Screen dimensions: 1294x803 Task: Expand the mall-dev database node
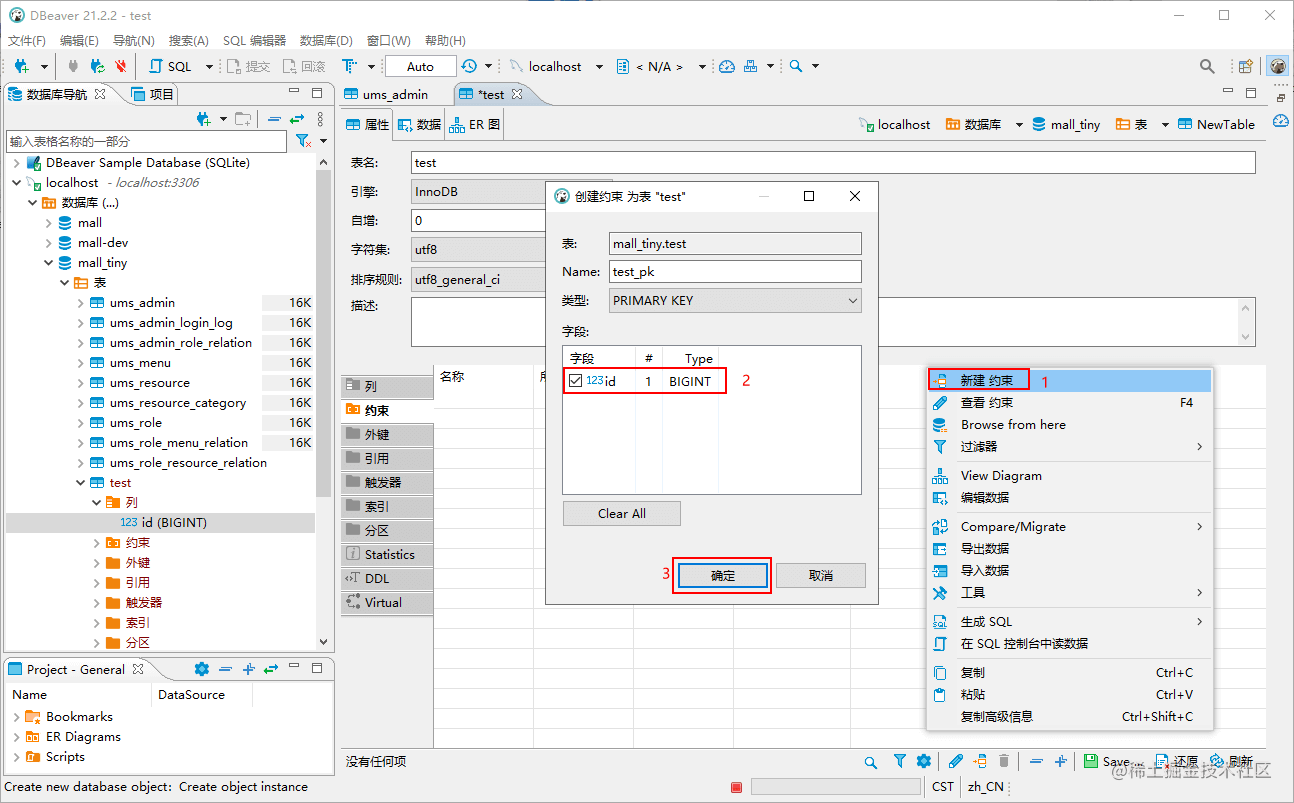pyautogui.click(x=49, y=243)
